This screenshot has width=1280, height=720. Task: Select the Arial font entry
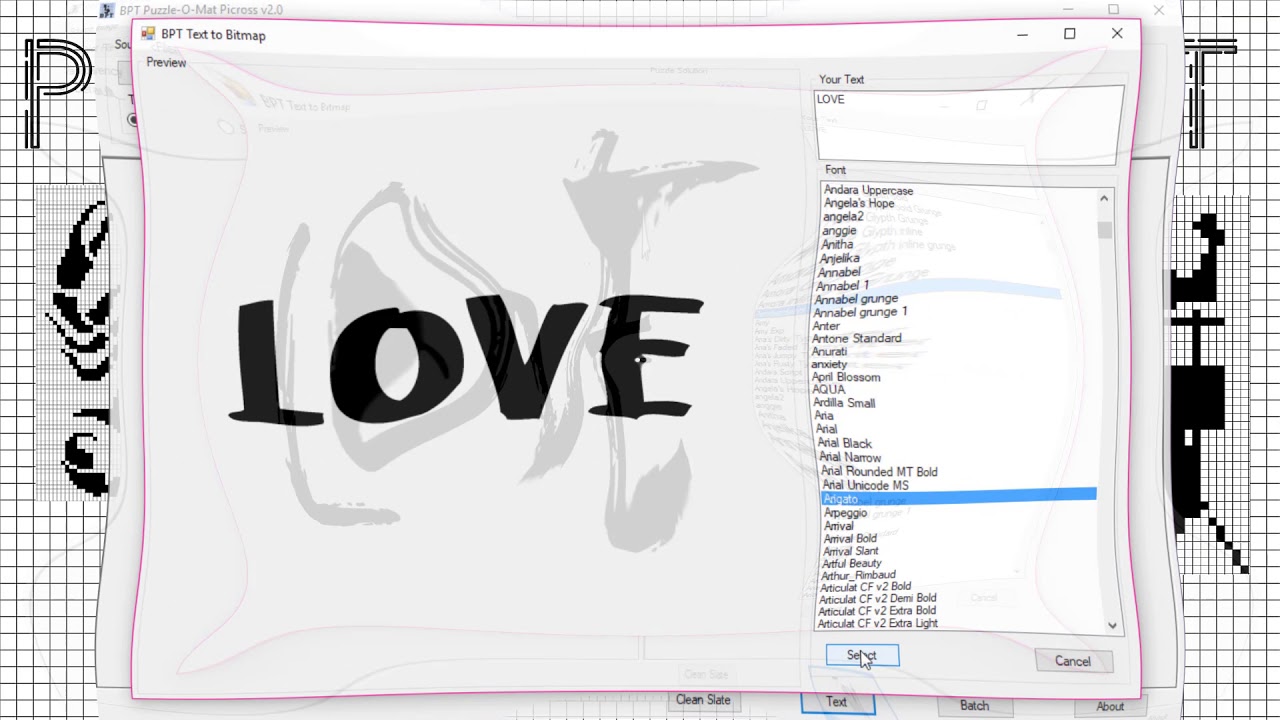[826, 429]
